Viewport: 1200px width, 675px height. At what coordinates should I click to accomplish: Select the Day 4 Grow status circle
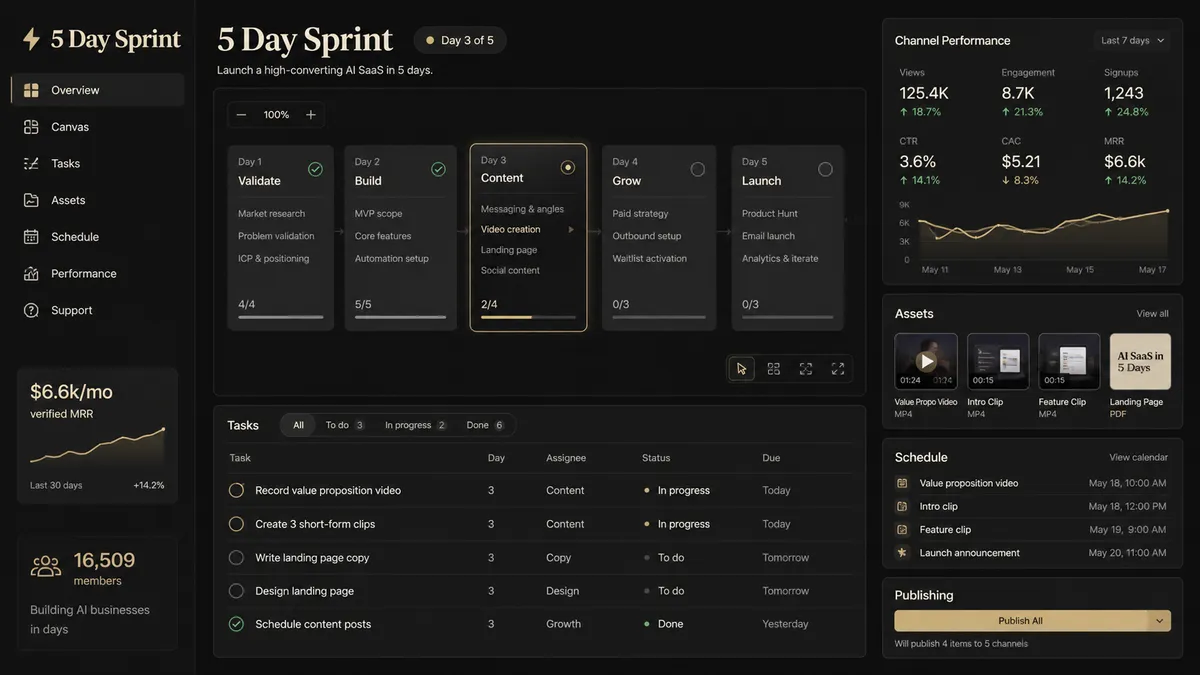coord(698,169)
